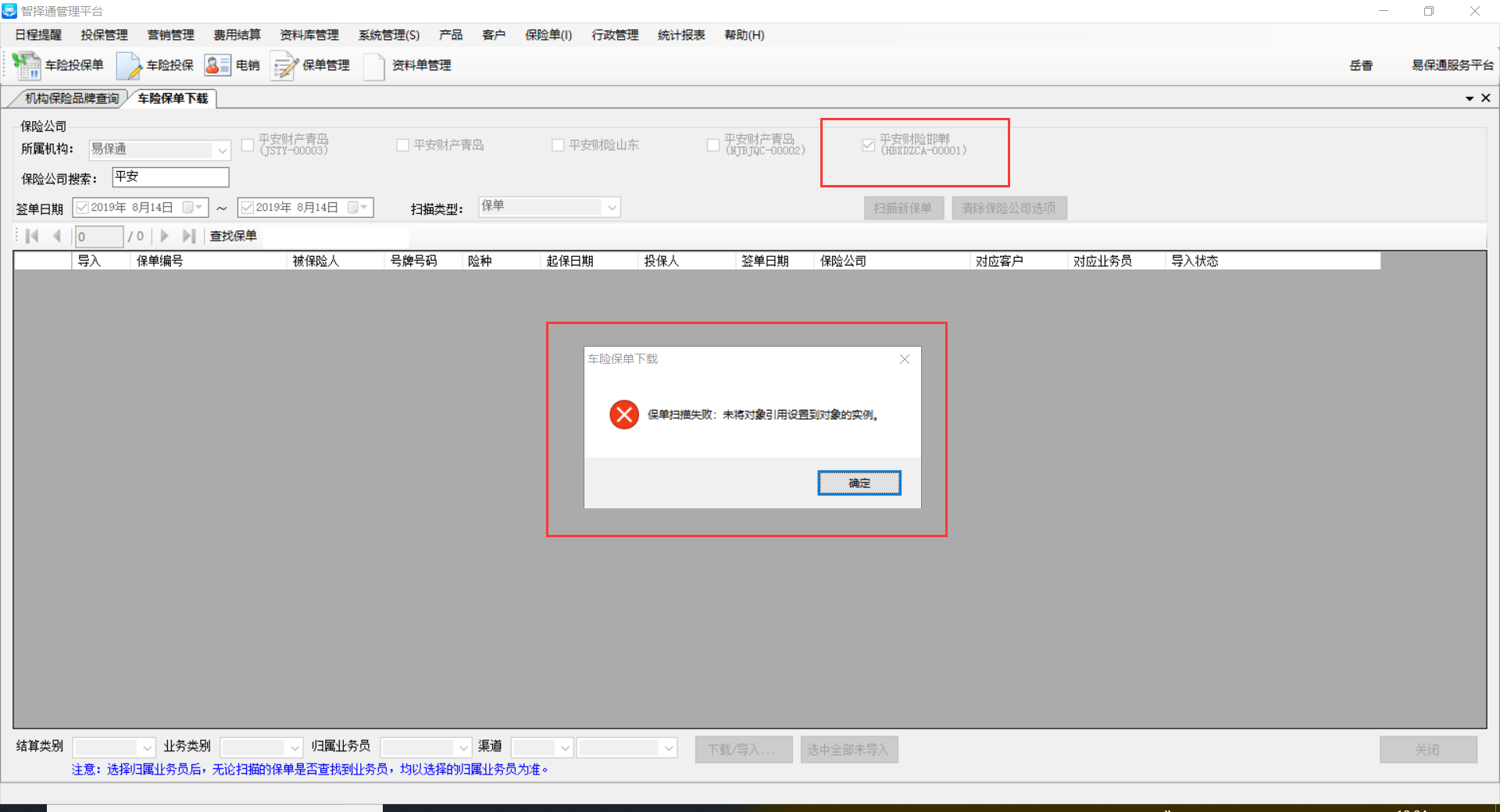
Task: Click the 号牌号码 column header
Action: click(423, 261)
